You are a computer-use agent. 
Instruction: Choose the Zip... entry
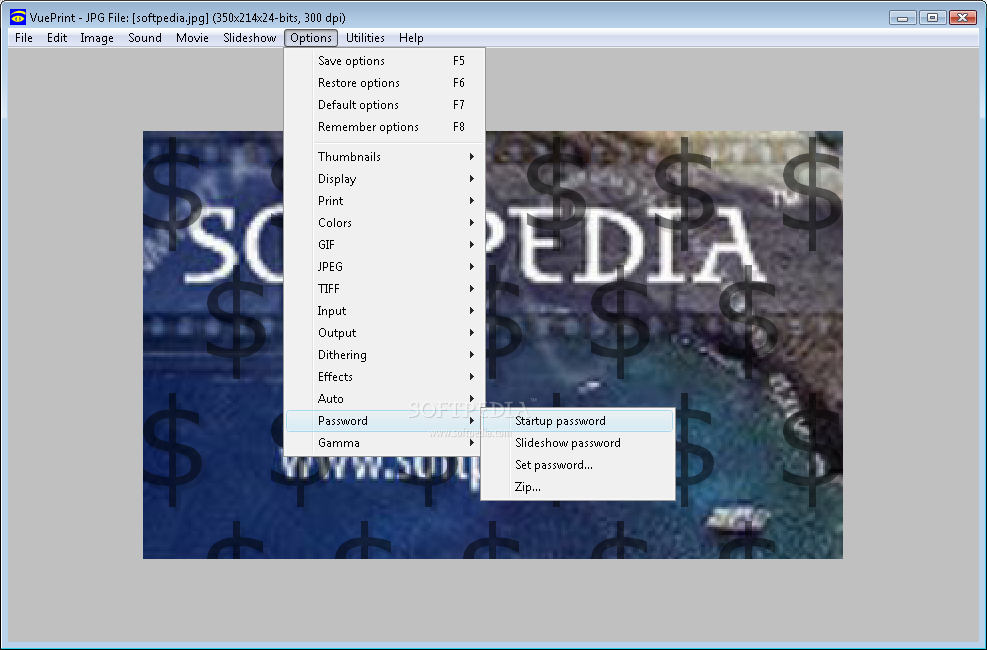click(x=578, y=487)
